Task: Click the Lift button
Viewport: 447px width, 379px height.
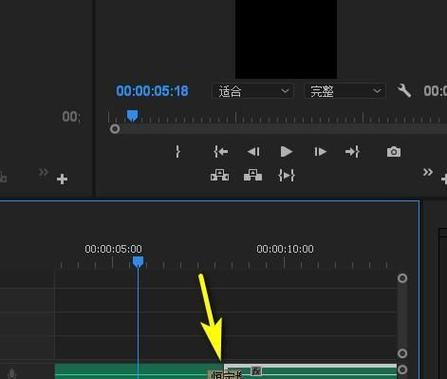Action: pos(220,175)
